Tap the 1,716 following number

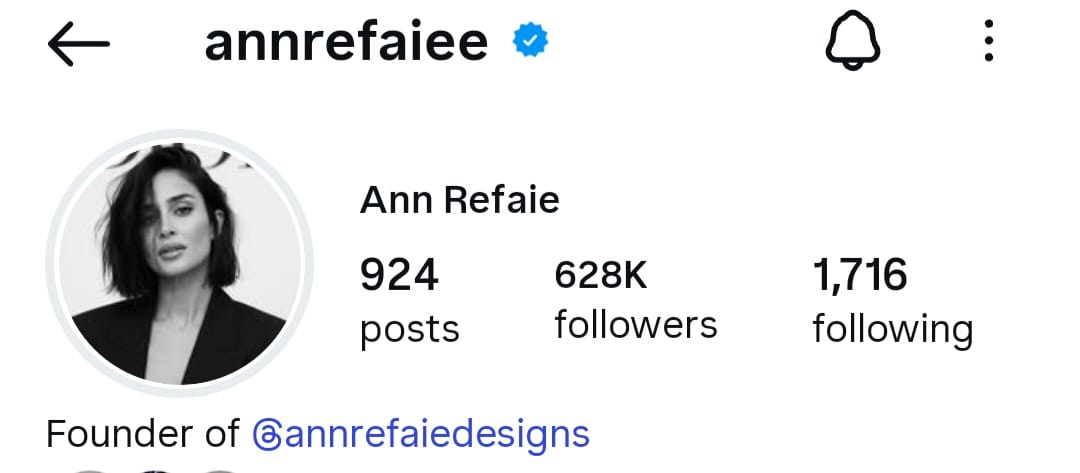[x=859, y=275]
